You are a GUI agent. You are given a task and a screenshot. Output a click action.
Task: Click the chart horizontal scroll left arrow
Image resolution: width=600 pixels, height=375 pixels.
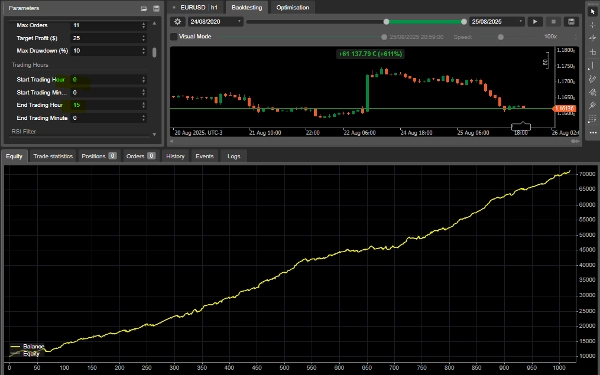pos(171,141)
